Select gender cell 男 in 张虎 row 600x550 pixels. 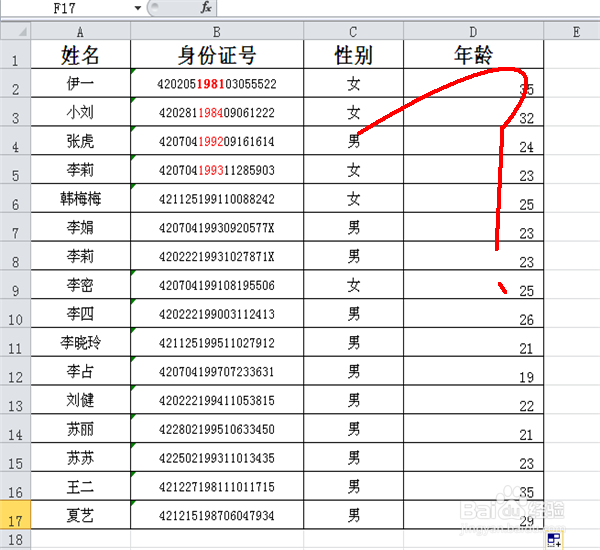[x=353, y=141]
